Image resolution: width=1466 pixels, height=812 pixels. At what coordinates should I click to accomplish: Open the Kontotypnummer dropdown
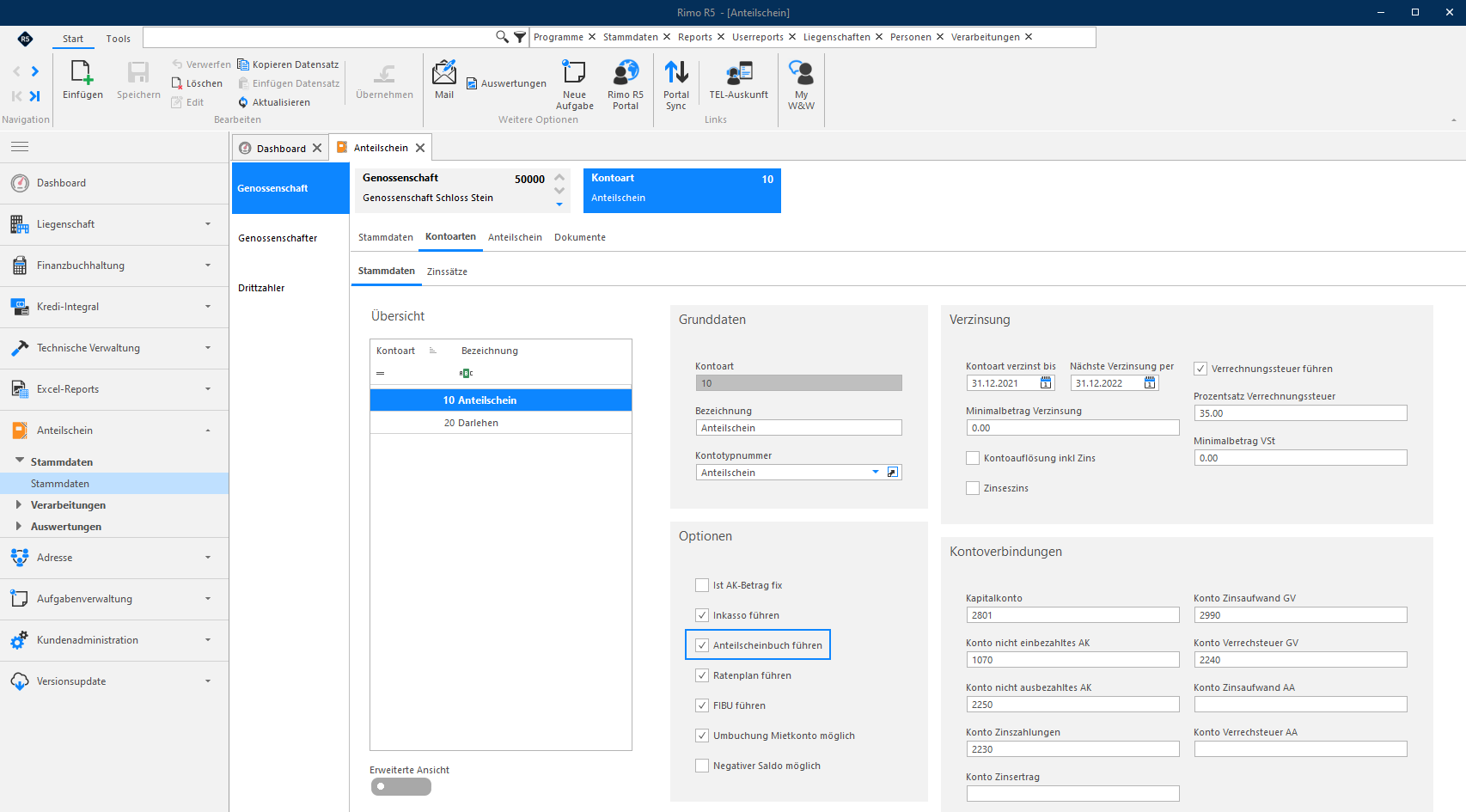point(876,473)
